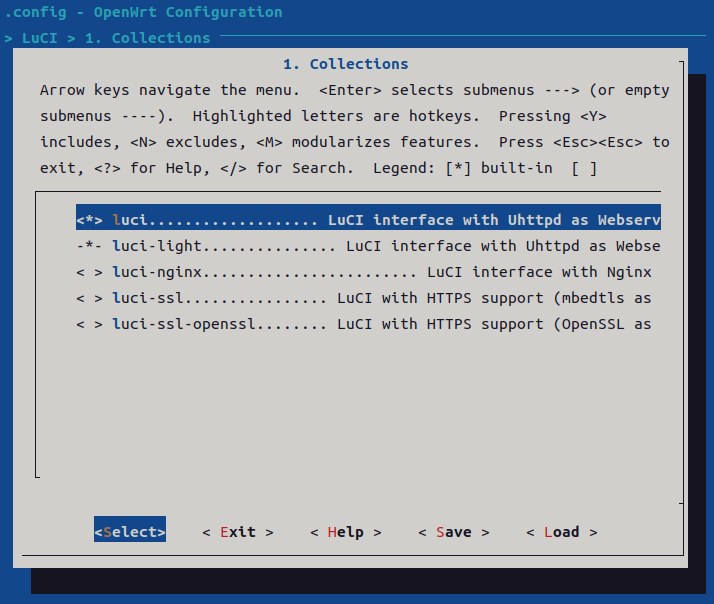Select the luci-light menu entry
The image size is (714, 604).
(368, 246)
